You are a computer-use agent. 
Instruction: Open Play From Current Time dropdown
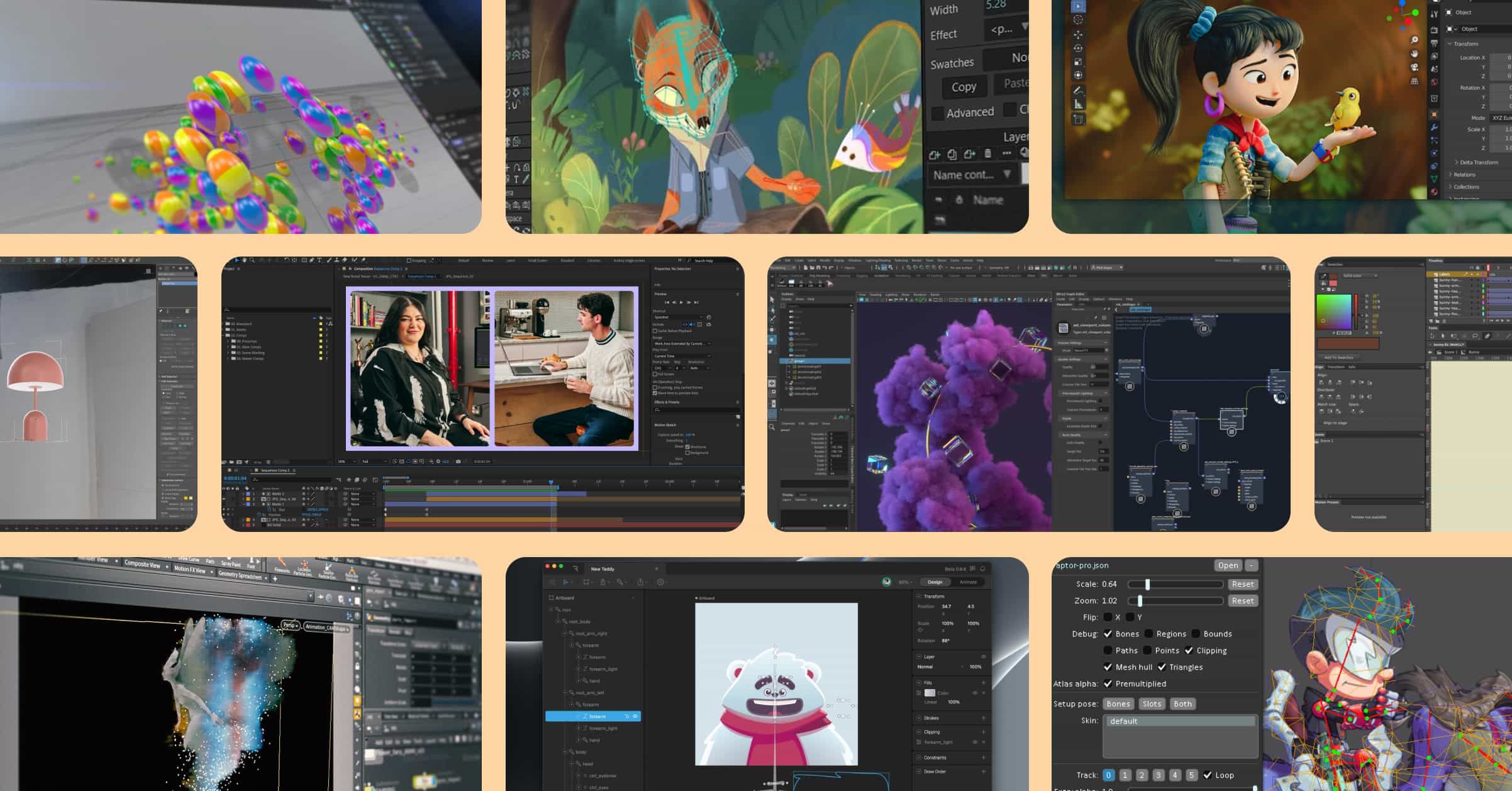point(682,356)
